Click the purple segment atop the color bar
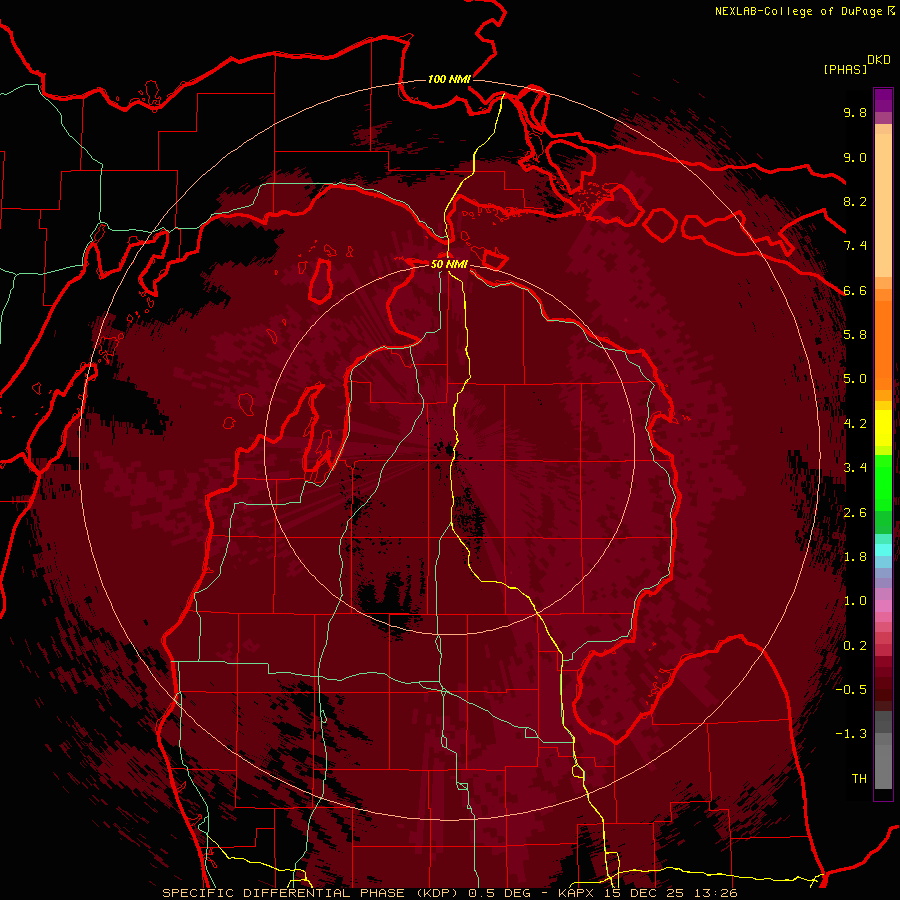Screen dimensions: 900x900 [x=883, y=100]
